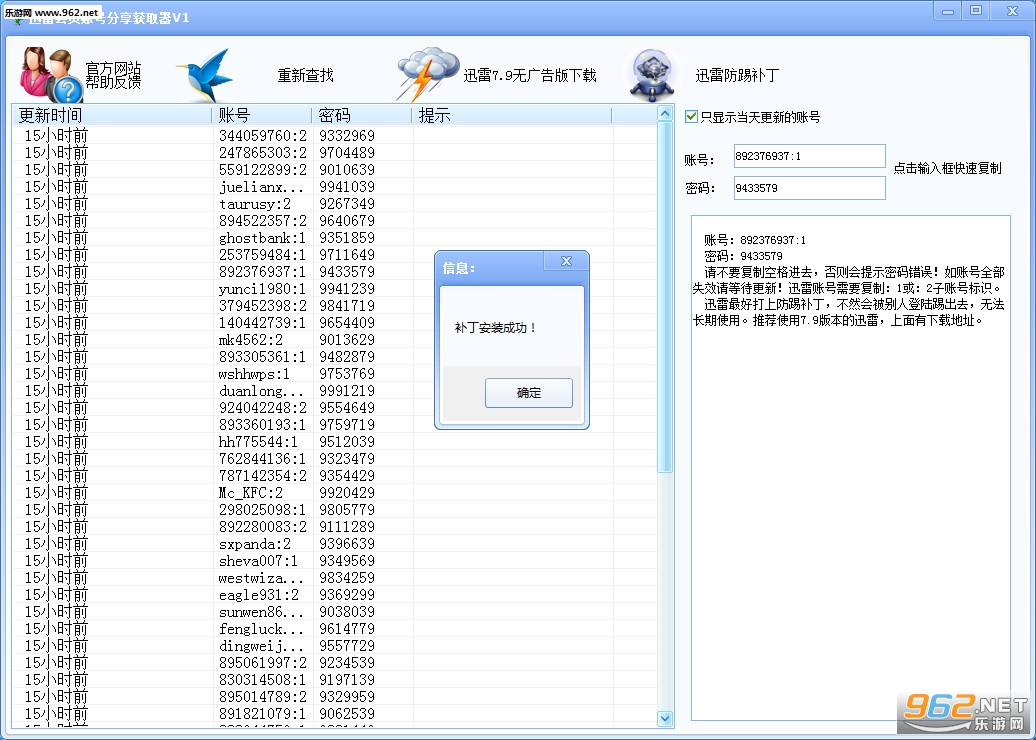Screen dimensions: 1036x740
Task: Select row with account 924042248:2
Action: click(334, 408)
